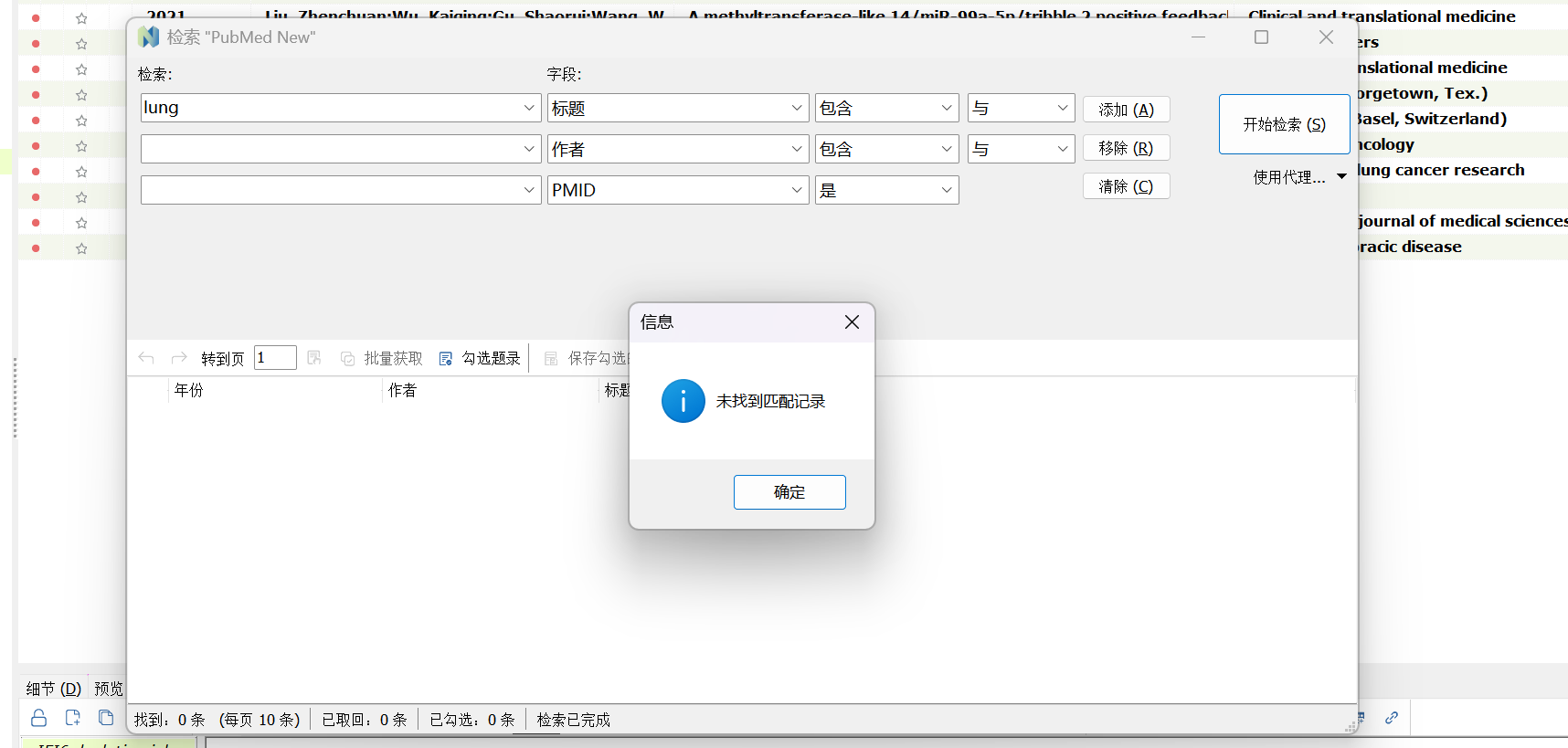The image size is (1568, 748).
Task: Toggle the star in third main list row
Action: pos(81,69)
